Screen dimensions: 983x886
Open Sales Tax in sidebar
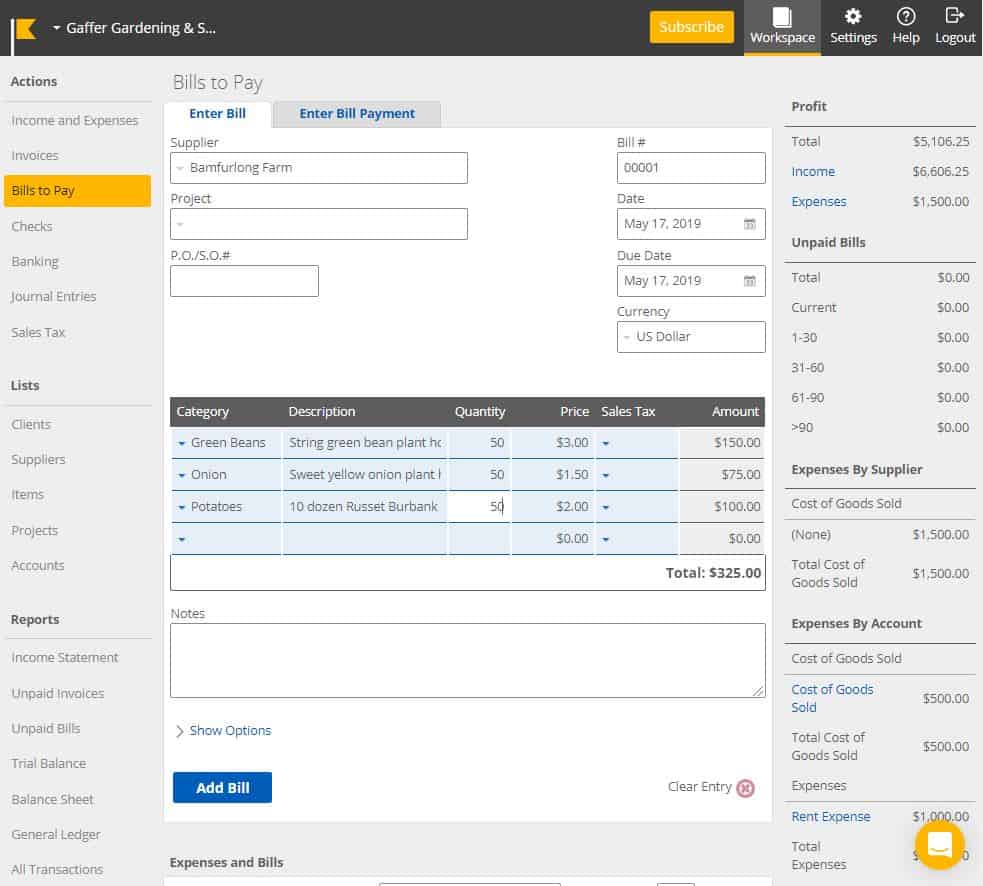point(38,332)
